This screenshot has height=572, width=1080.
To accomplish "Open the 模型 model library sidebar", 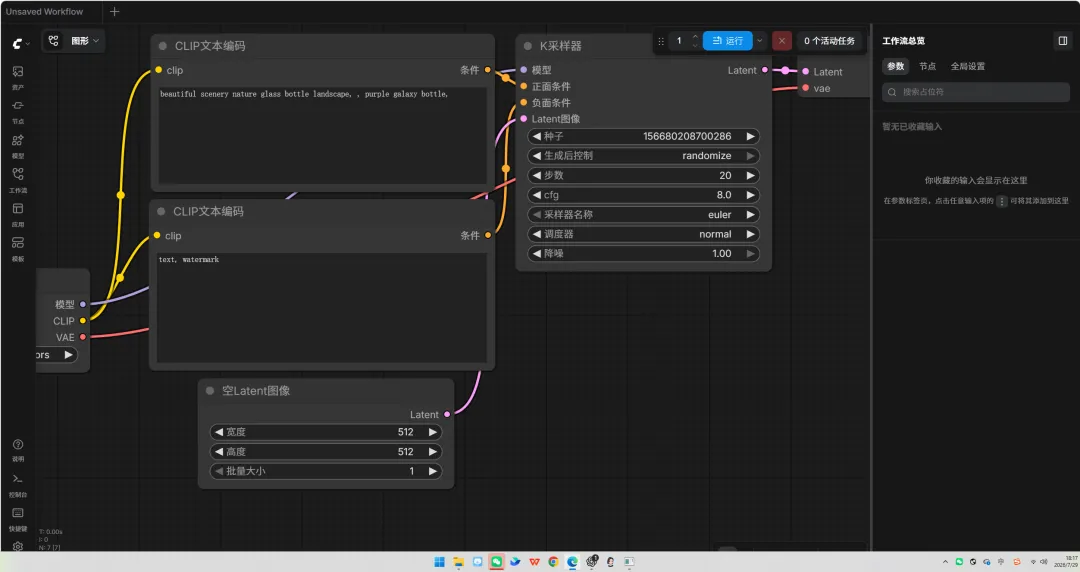I will (18, 145).
